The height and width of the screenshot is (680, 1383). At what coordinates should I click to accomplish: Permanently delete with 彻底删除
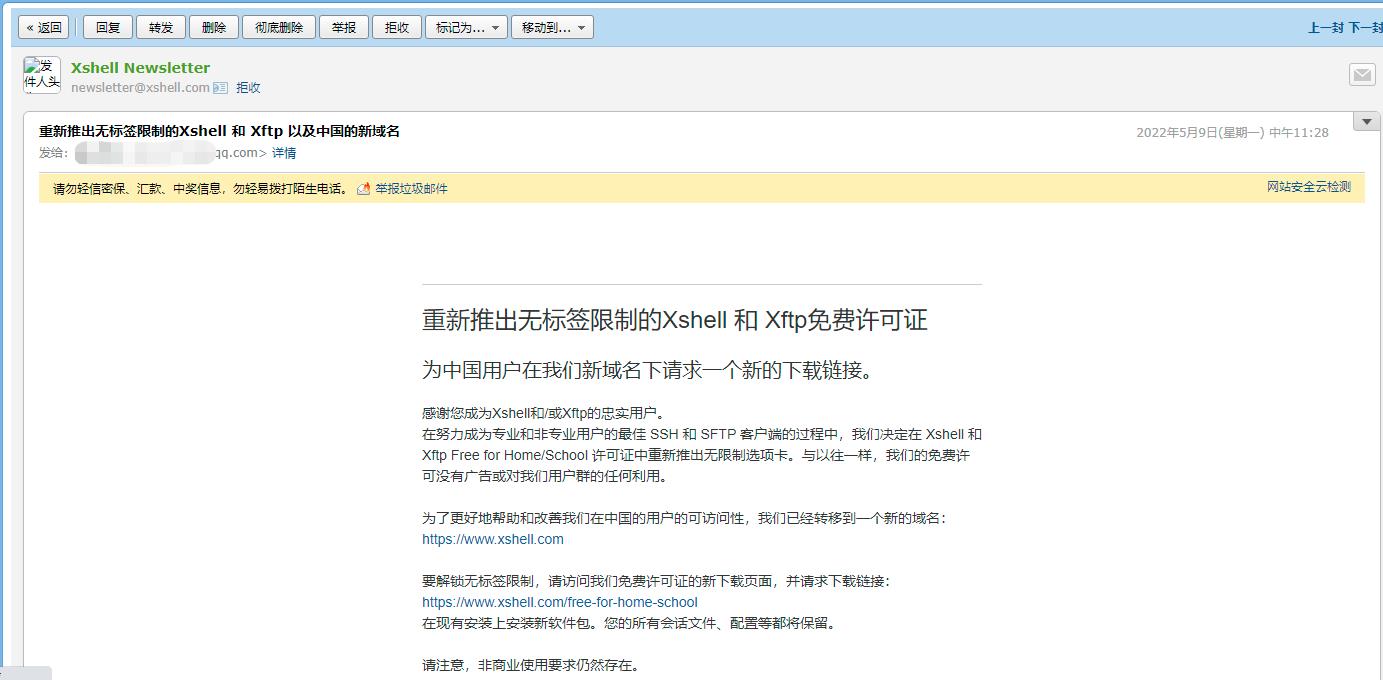tap(279, 27)
